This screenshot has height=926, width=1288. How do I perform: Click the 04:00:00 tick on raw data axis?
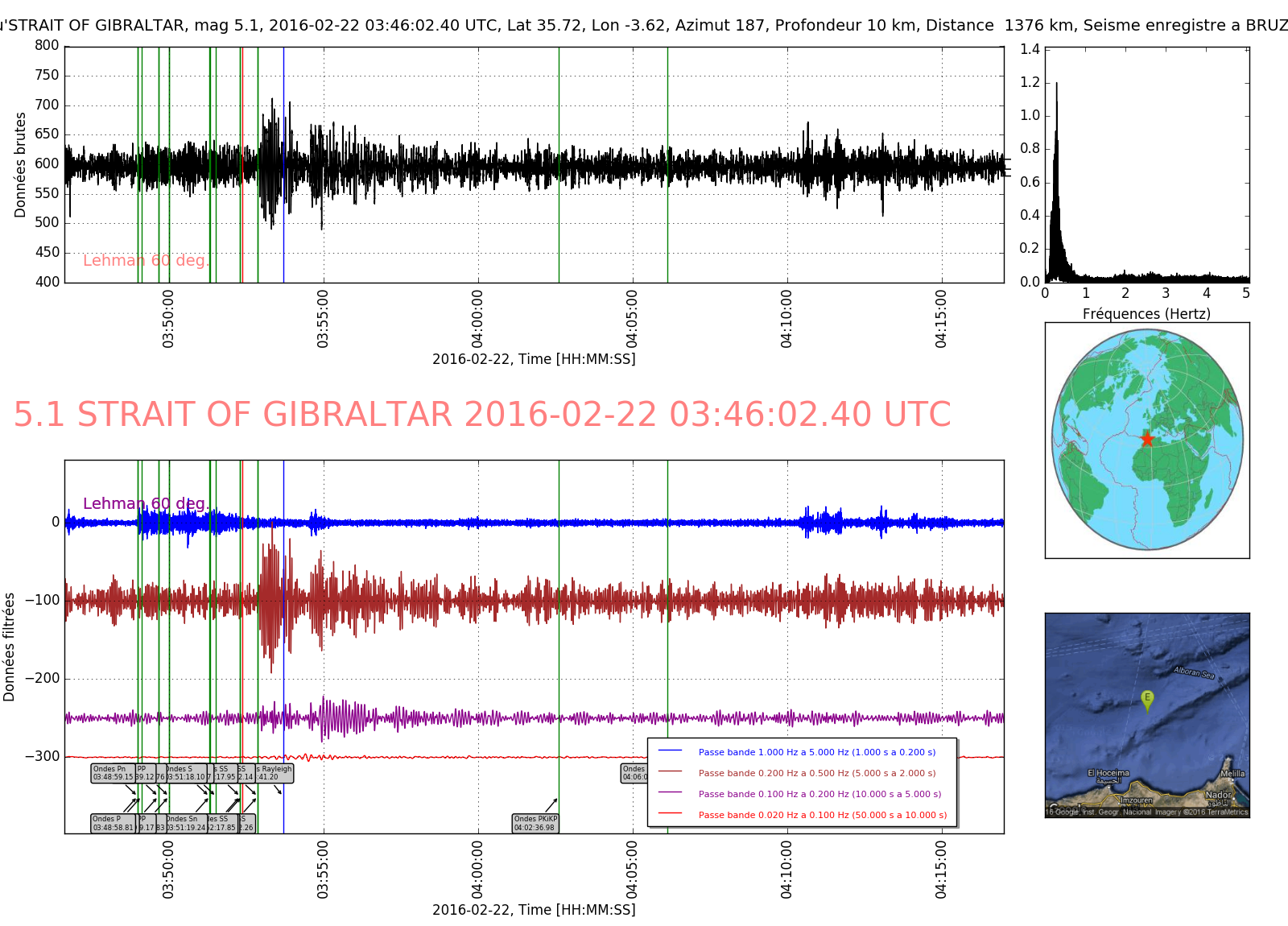tap(477, 319)
